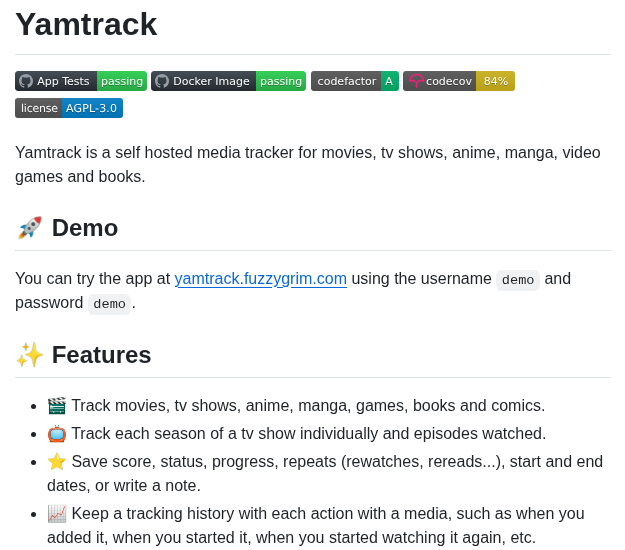Click the chart emoji beside tracking history

point(57,513)
